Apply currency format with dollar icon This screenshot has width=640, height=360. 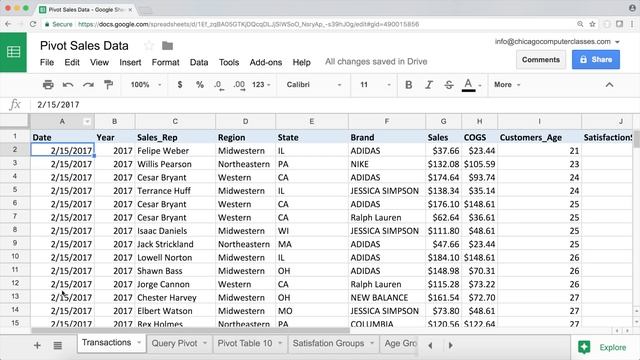(180, 84)
